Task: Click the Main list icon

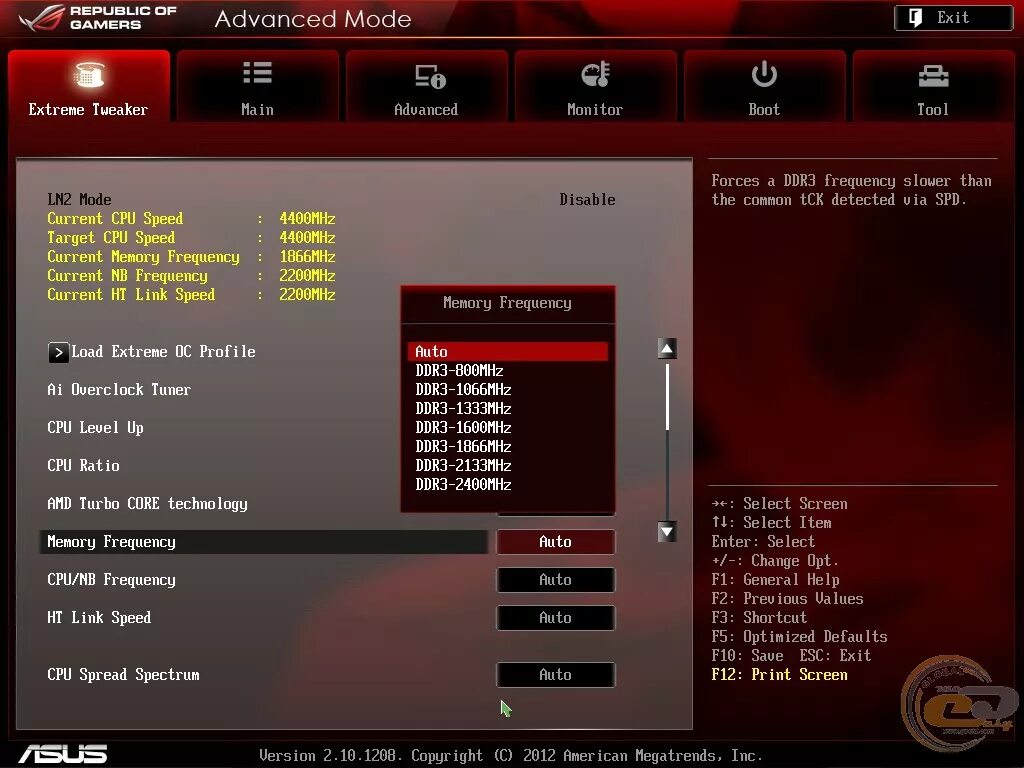Action: point(257,72)
